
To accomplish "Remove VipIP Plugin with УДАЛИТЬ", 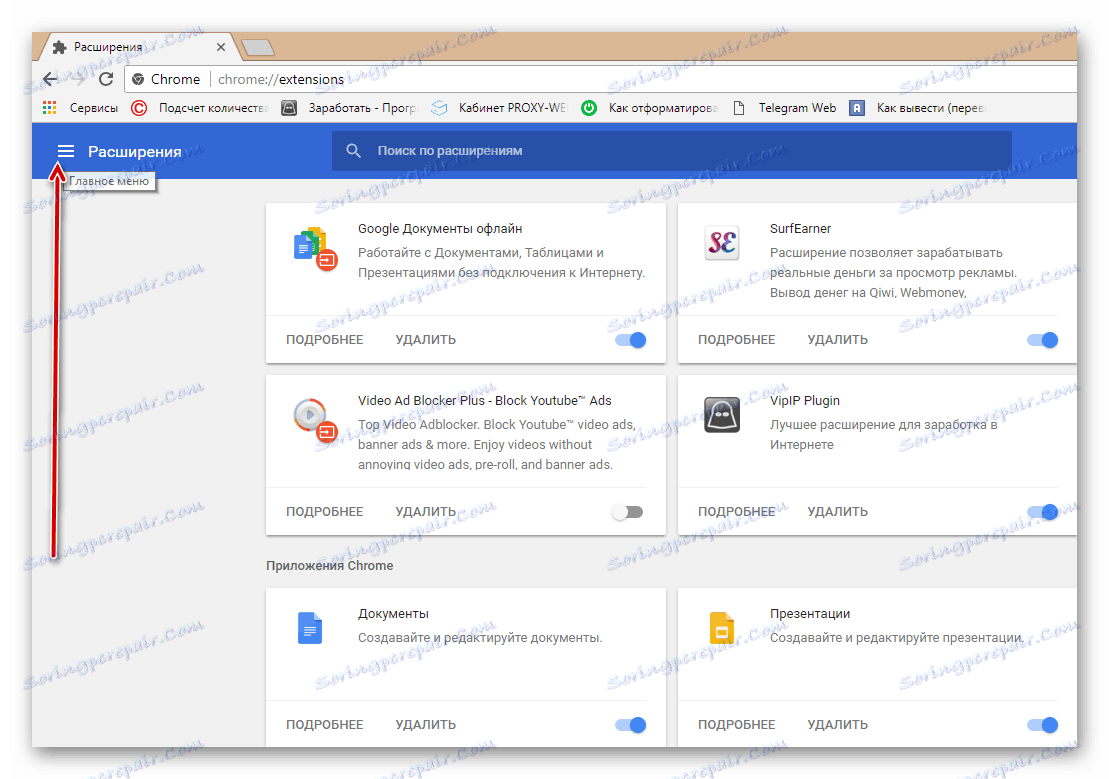I will pyautogui.click(x=838, y=512).
